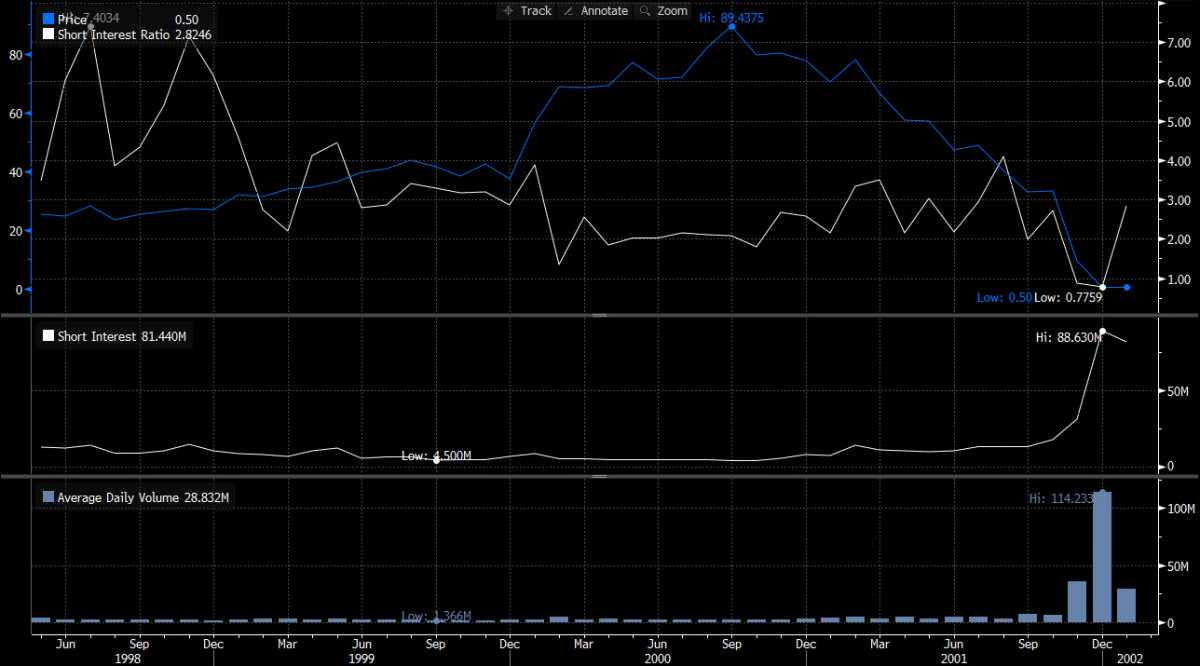Screen dimensions: 1200x666
Task: Select the Track toolbar label
Action: (x=536, y=11)
